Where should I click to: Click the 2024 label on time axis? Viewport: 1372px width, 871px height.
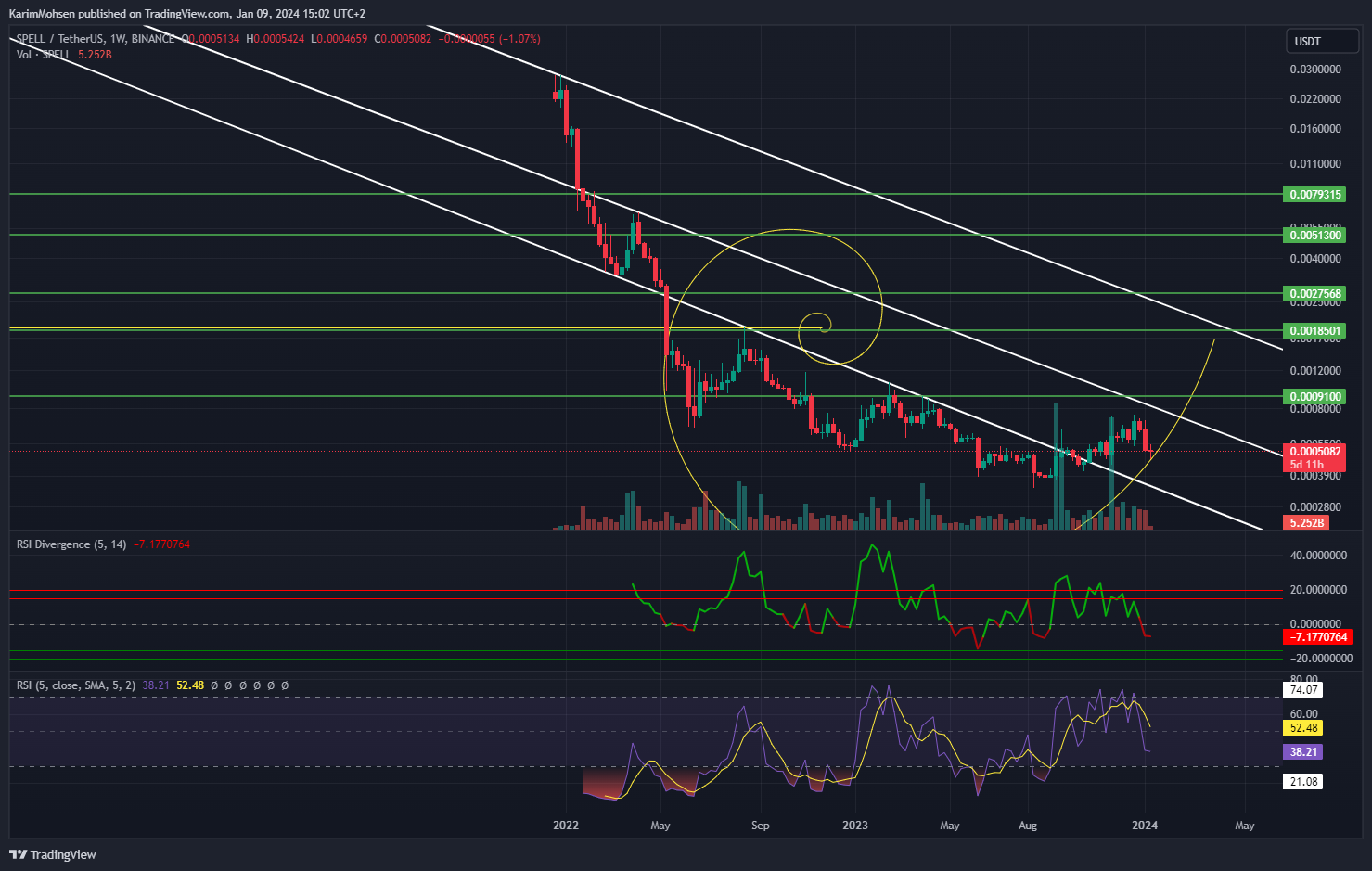1144,826
